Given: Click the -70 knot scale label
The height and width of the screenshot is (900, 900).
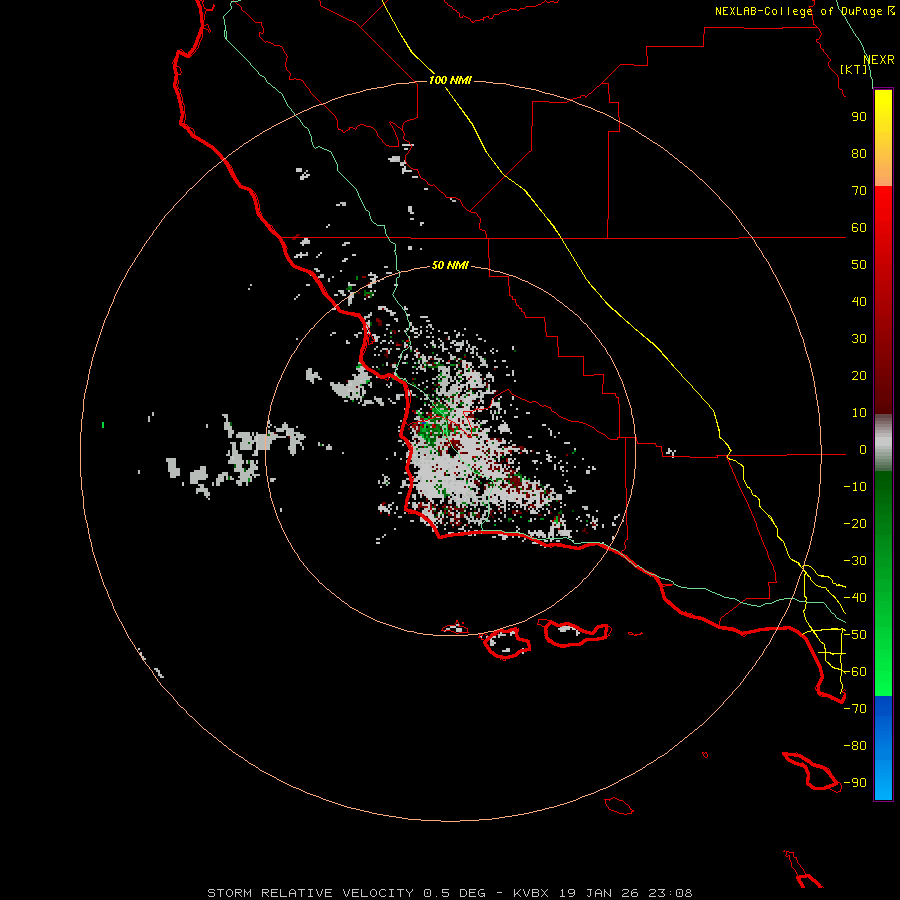Looking at the screenshot, I should tap(855, 709).
